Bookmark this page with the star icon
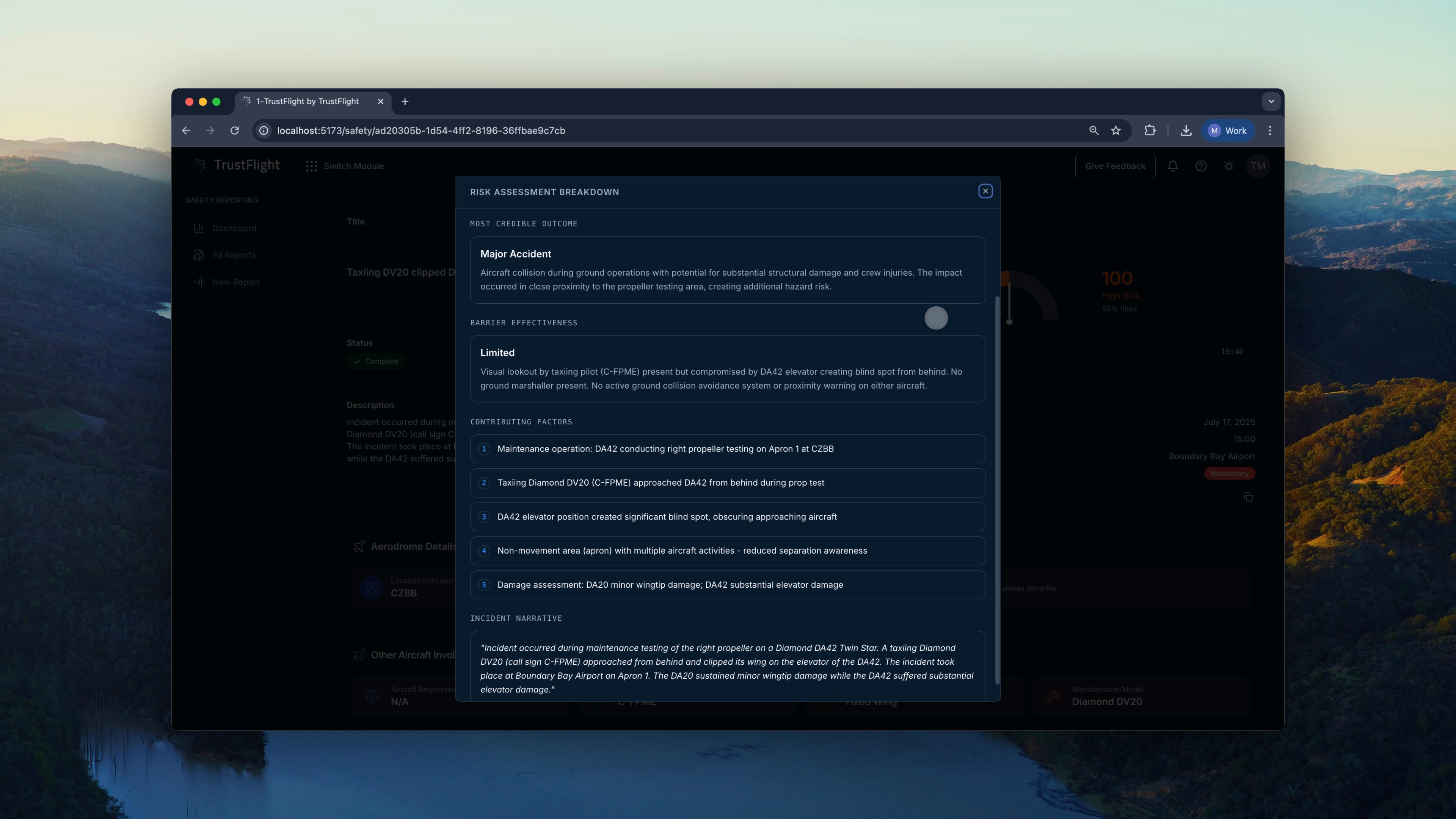Screen dimensions: 1456x819 pos(1116,130)
